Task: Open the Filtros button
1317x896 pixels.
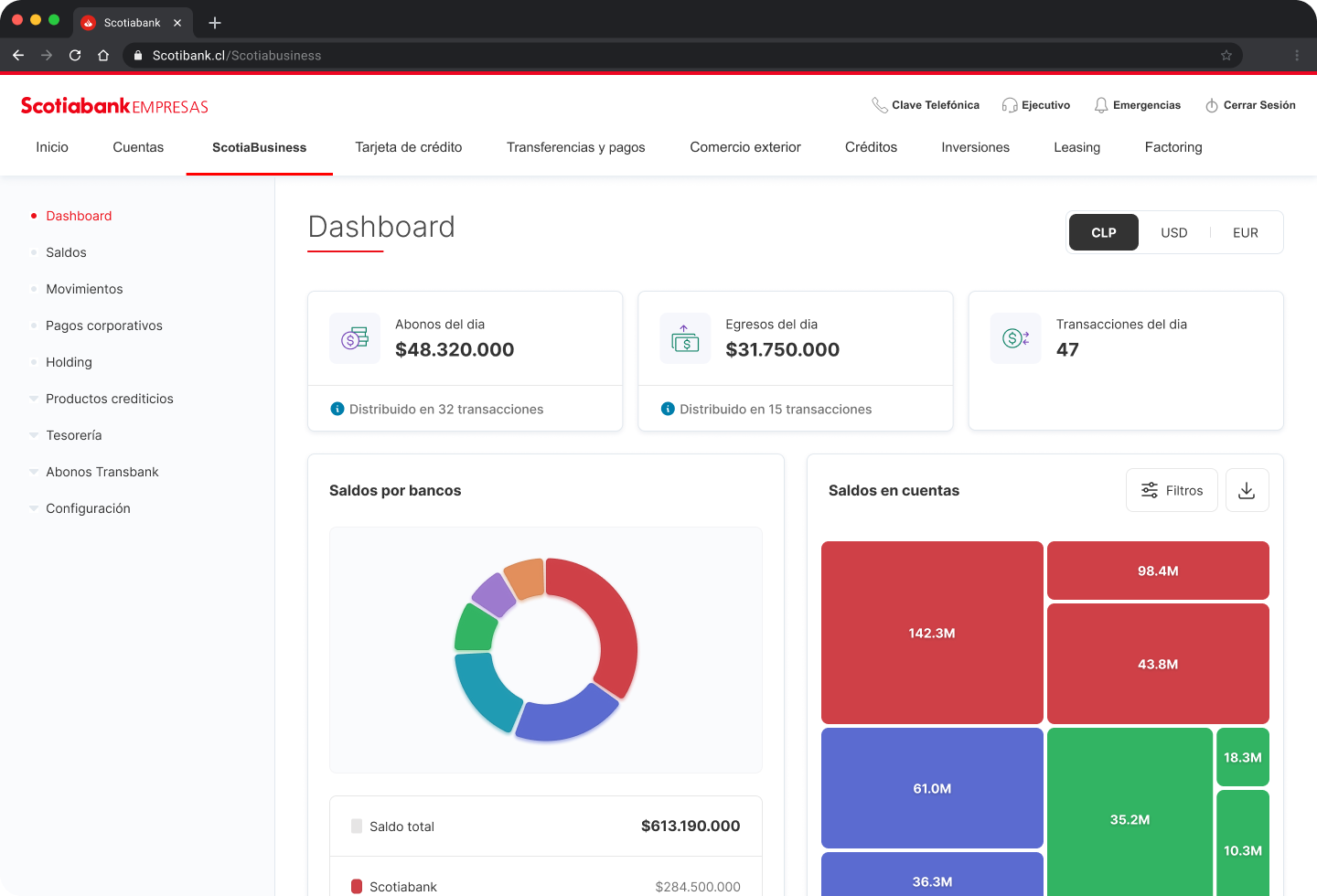Action: (1172, 490)
